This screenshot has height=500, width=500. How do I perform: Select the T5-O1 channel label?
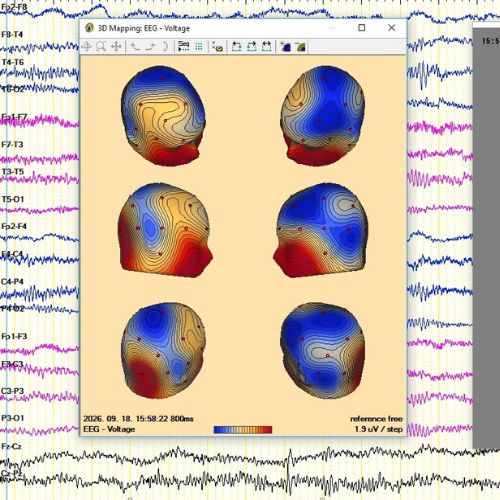pos(13,199)
